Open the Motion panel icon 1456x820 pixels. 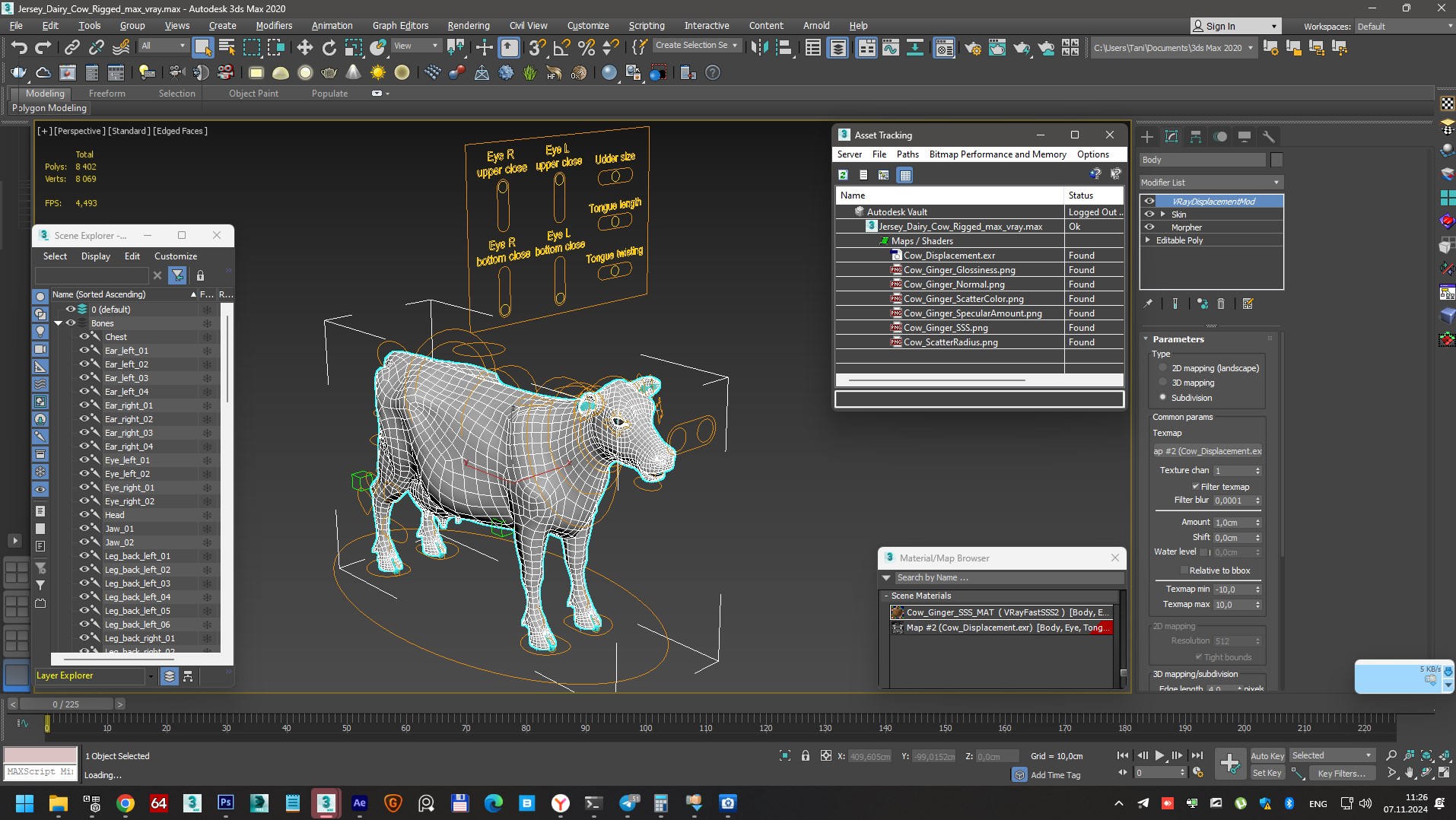[x=1220, y=137]
